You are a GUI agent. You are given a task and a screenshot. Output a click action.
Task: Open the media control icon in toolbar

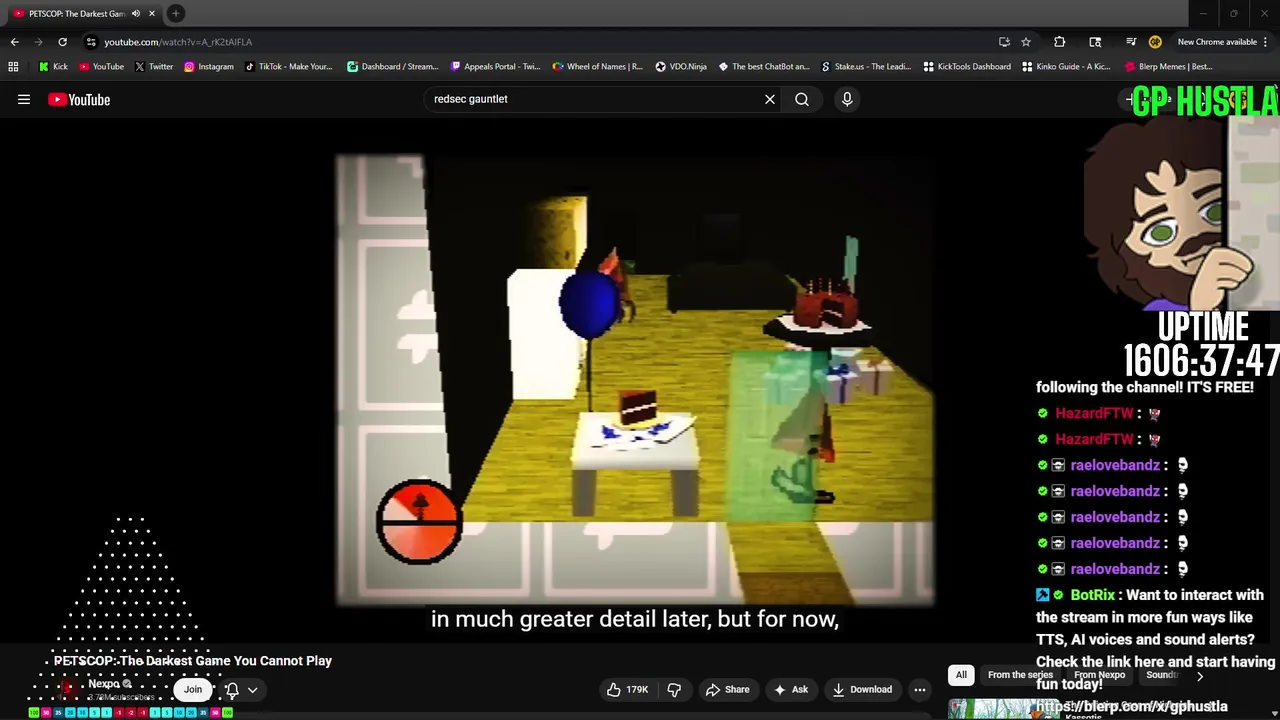[x=1131, y=42]
